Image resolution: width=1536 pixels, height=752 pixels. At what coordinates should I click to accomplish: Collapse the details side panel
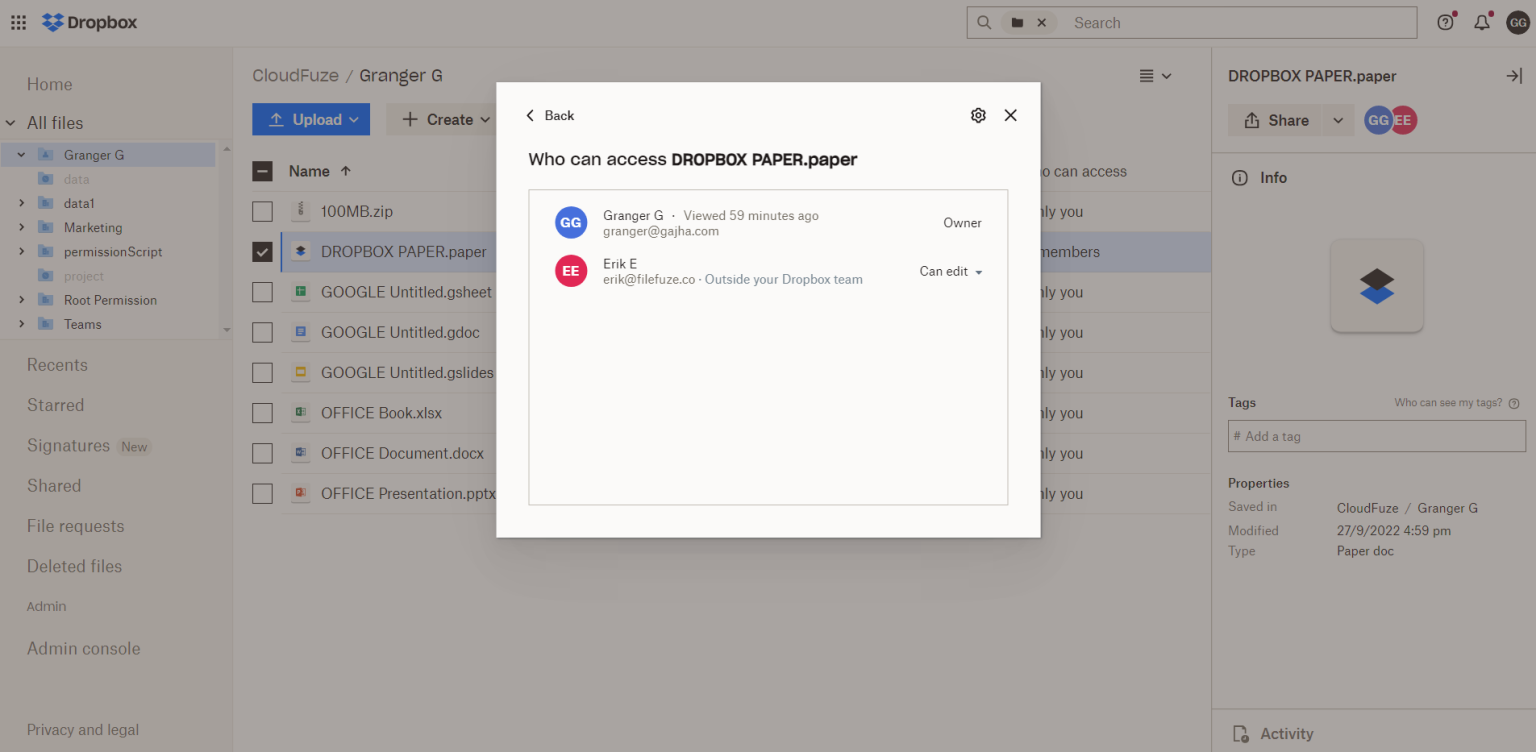(1514, 76)
